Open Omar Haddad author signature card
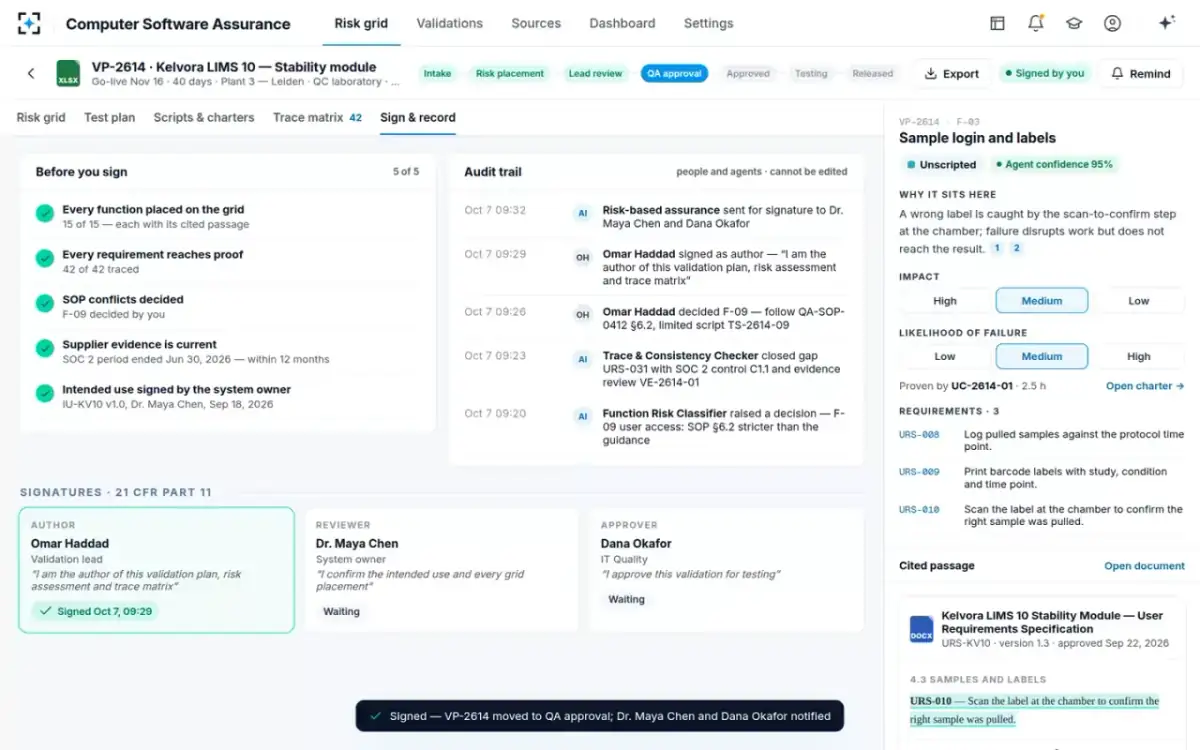The width and height of the screenshot is (1200, 750). [x=156, y=570]
